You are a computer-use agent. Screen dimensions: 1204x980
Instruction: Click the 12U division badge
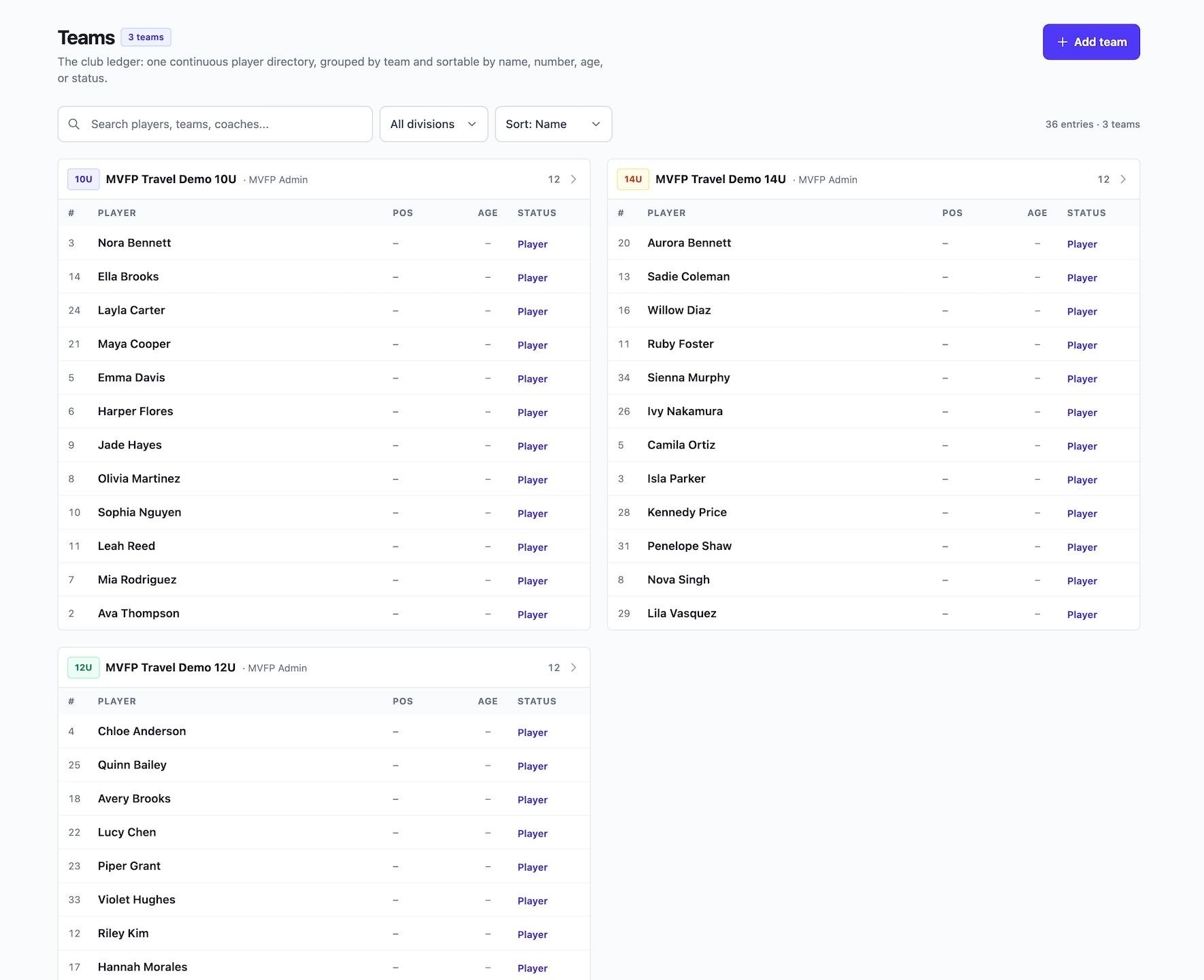coord(84,668)
